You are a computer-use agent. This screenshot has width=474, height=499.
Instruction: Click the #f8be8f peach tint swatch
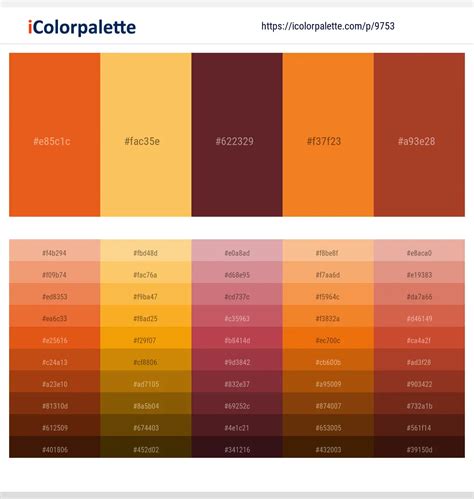[328, 250]
